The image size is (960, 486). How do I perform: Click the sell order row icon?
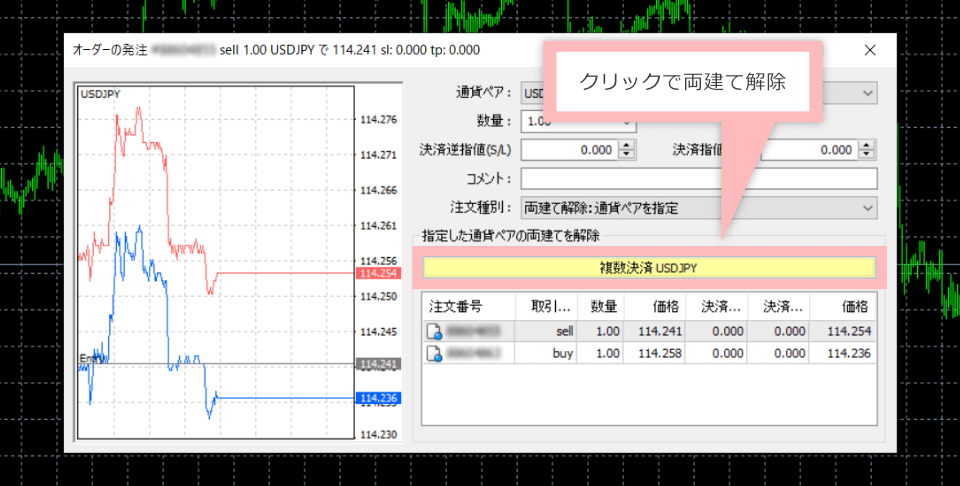[x=435, y=331]
